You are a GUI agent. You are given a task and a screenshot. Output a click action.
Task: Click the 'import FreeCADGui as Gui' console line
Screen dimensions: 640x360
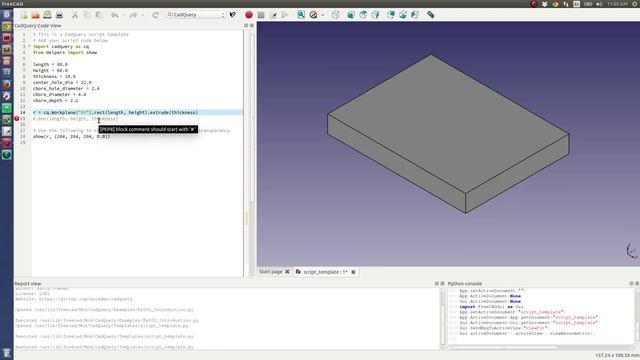491,307
